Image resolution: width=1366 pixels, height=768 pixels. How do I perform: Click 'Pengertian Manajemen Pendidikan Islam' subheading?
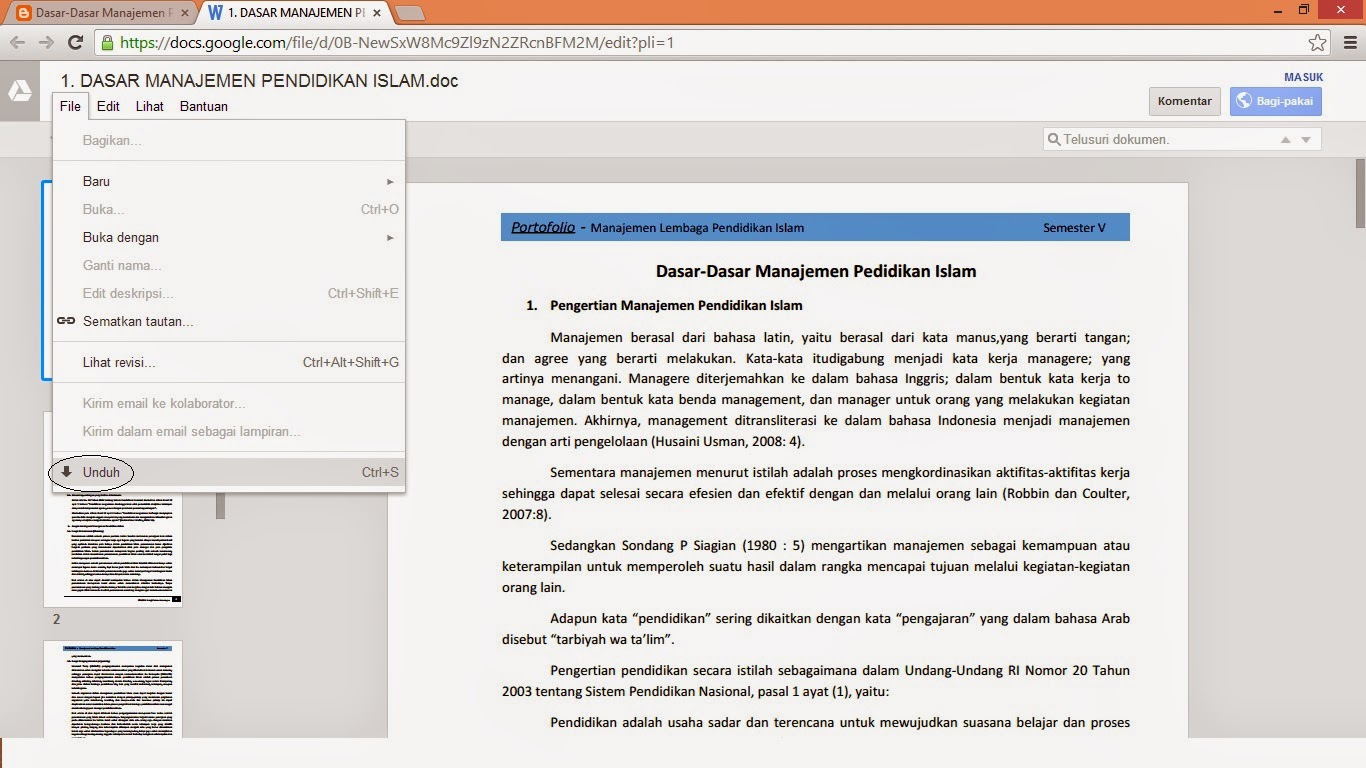[x=676, y=305]
